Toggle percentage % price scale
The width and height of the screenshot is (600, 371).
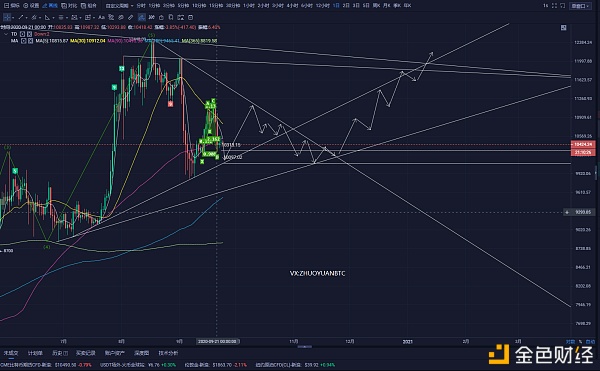580,342
